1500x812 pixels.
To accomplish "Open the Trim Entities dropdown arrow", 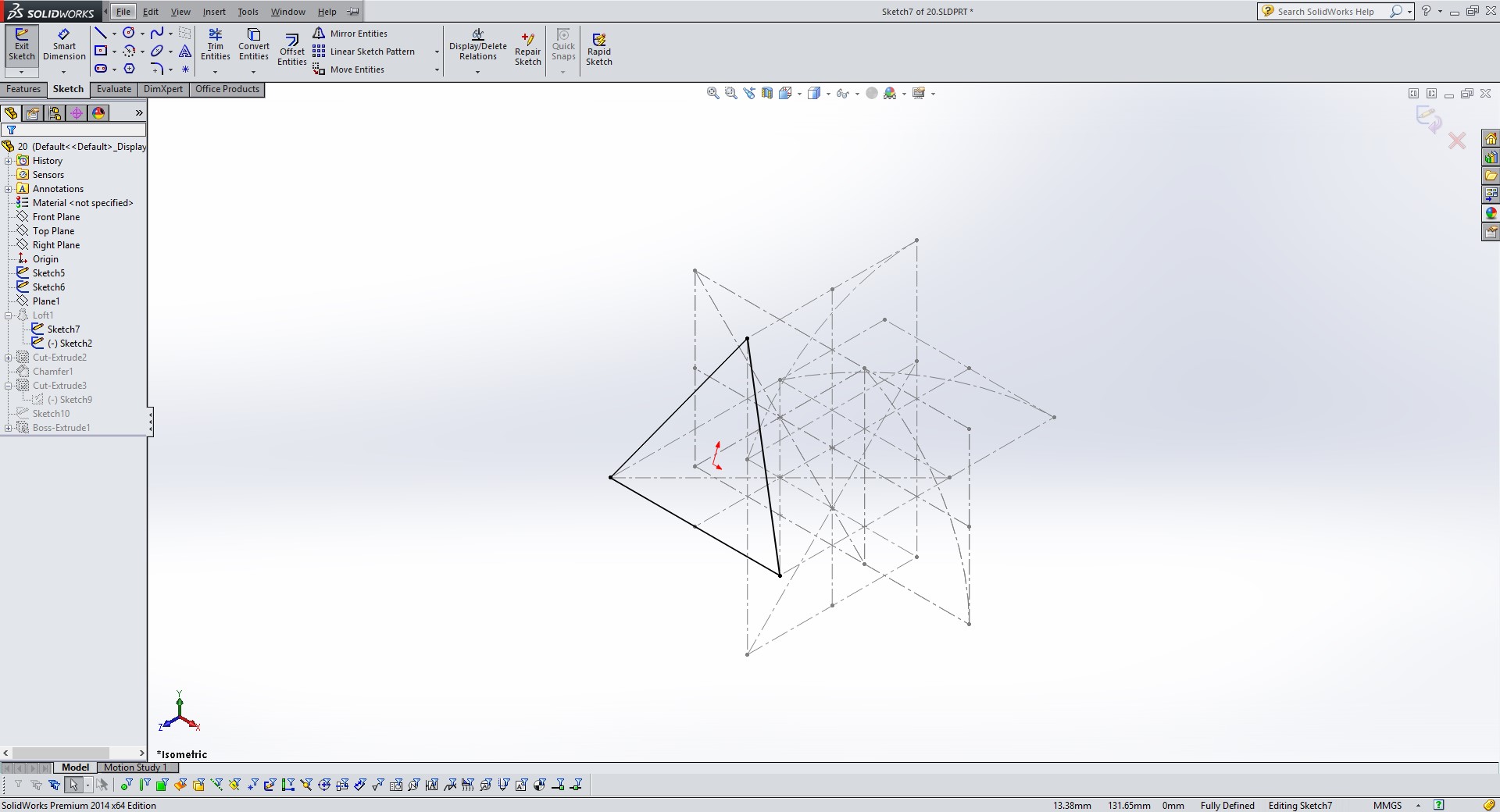I will click(x=216, y=72).
